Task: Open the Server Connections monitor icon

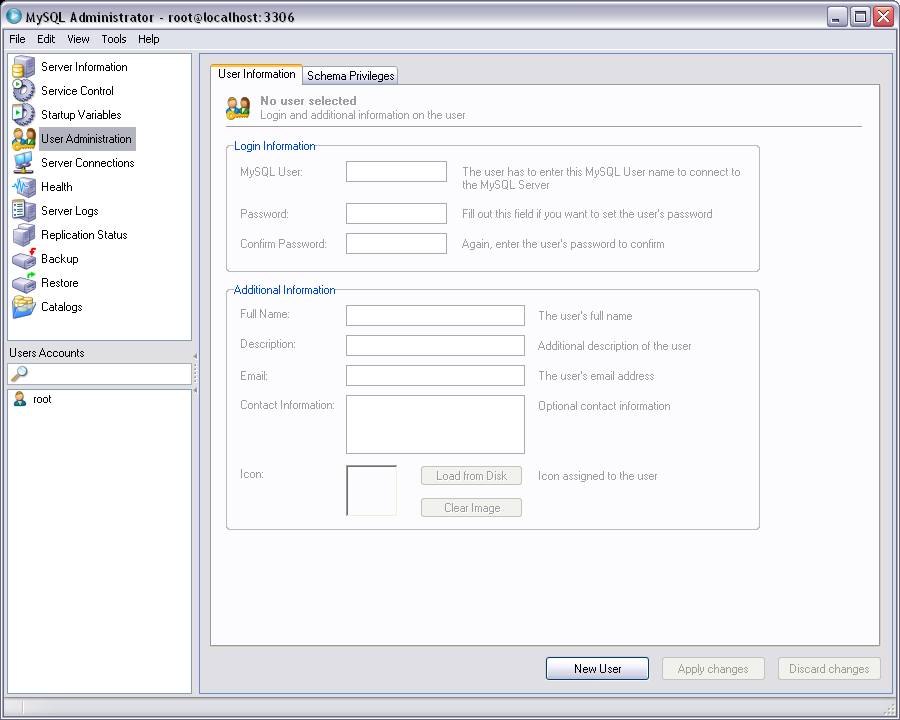Action: 24,163
